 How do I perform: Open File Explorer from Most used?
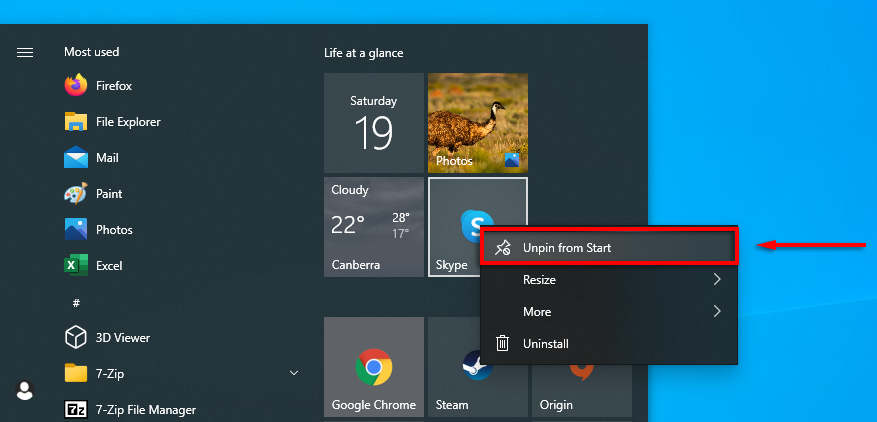click(x=112, y=122)
